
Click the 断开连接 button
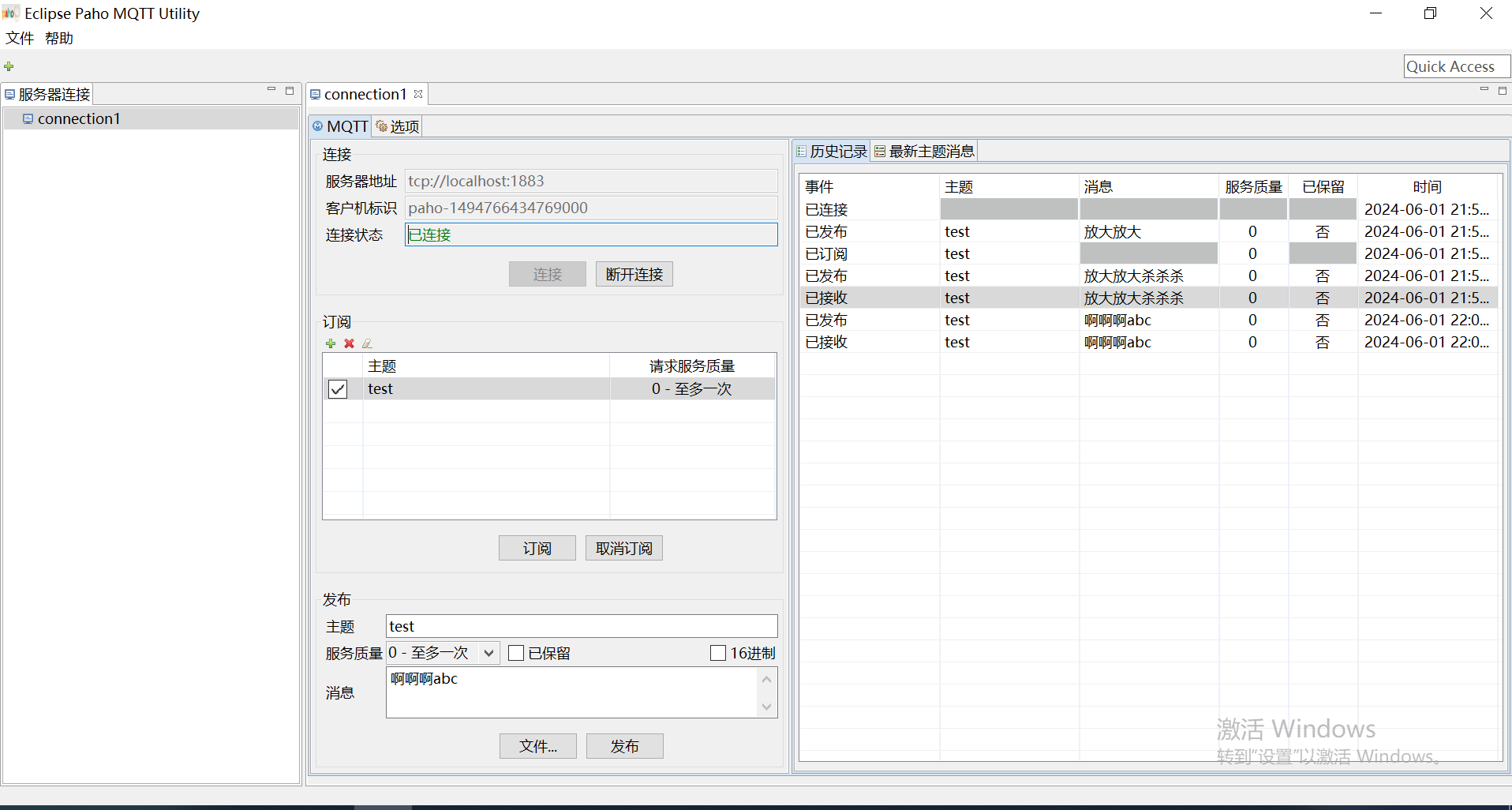coord(634,274)
